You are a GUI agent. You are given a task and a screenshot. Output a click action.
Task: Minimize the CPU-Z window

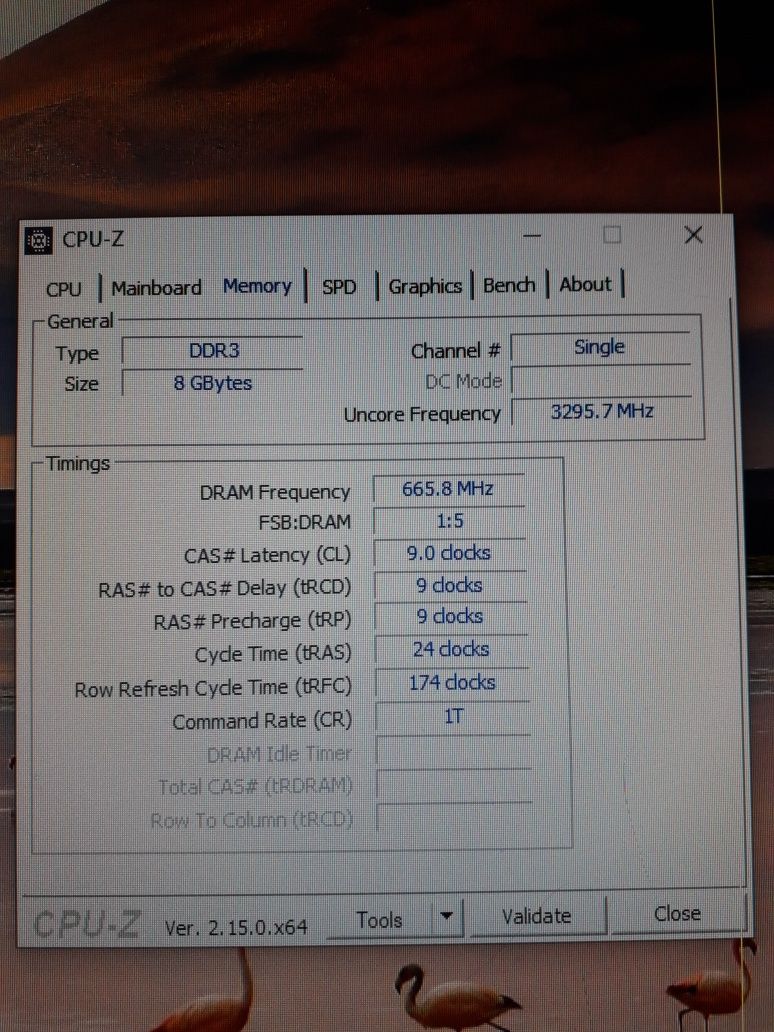[533, 236]
